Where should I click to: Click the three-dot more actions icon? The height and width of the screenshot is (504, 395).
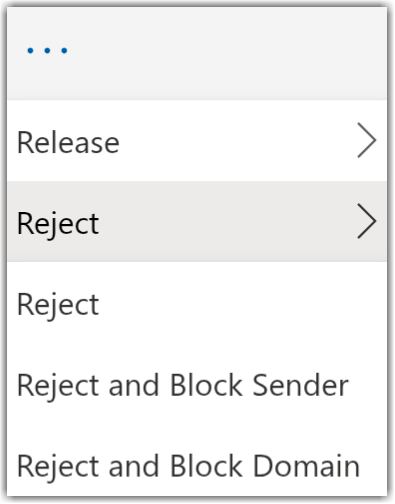pos(47,51)
